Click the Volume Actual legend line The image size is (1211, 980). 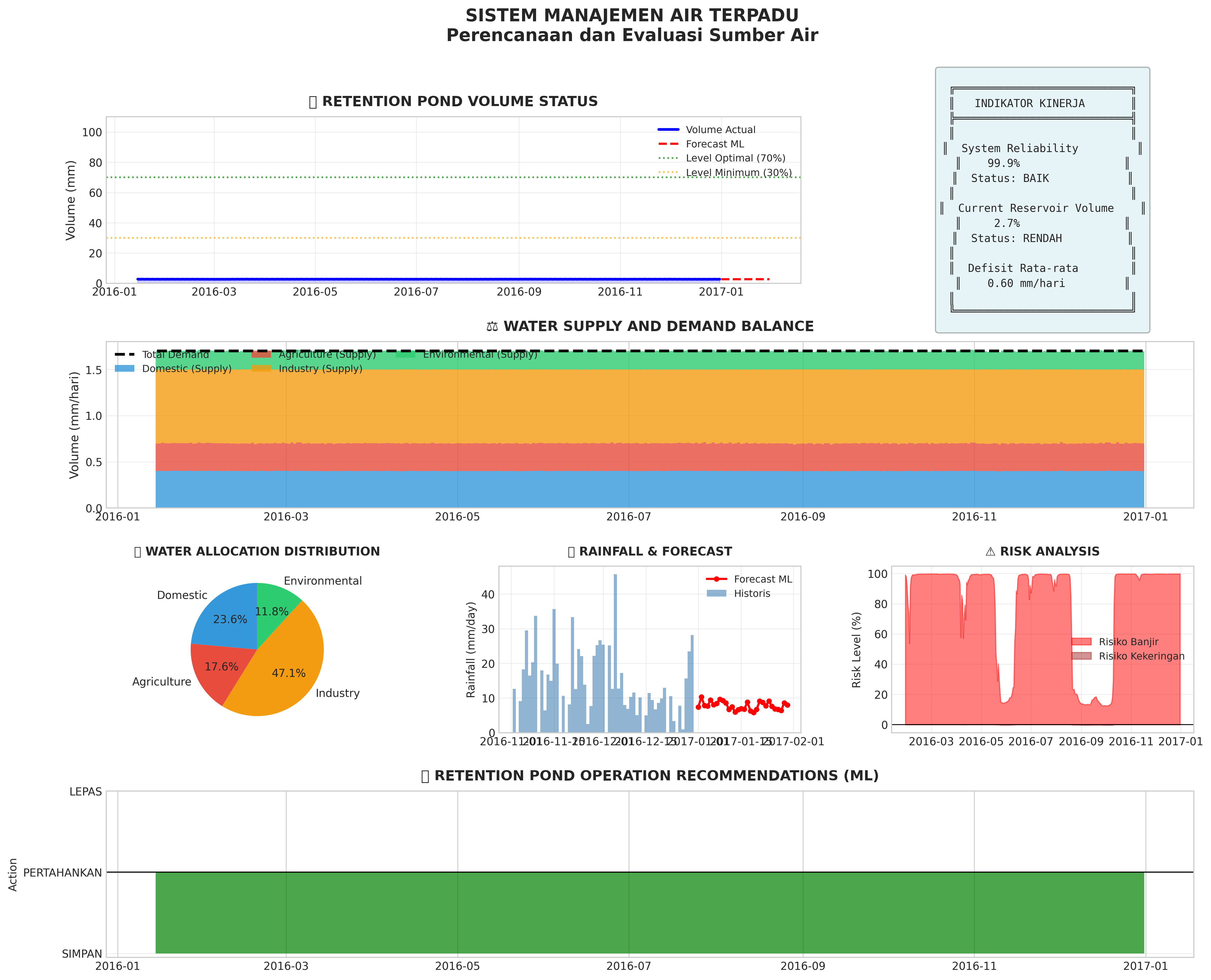point(668,130)
